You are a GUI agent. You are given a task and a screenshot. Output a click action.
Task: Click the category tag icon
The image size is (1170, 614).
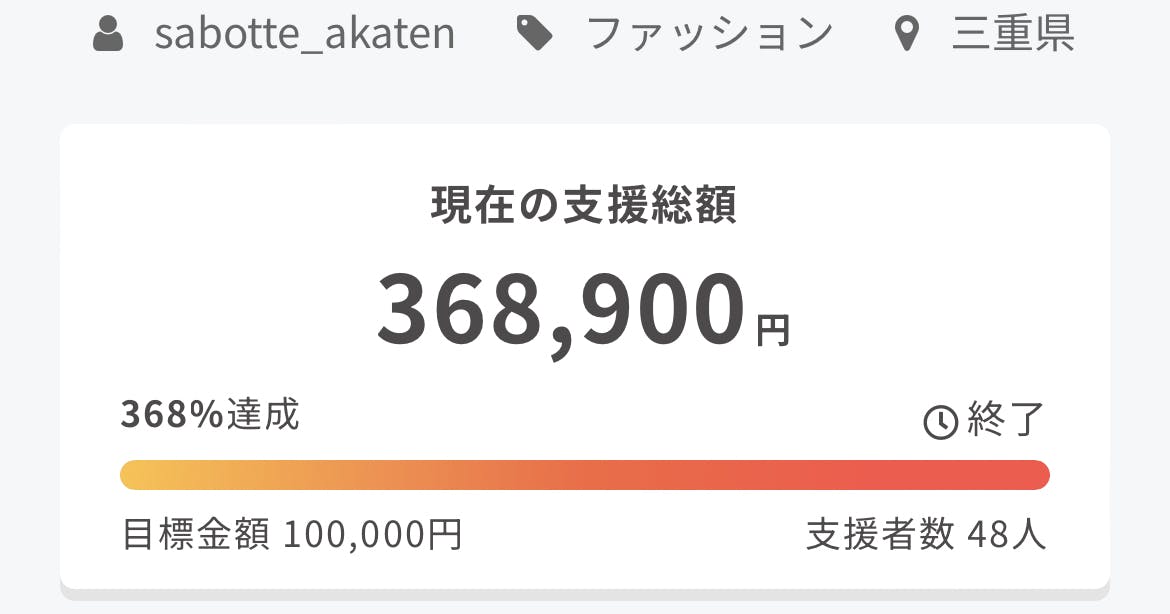tap(535, 35)
